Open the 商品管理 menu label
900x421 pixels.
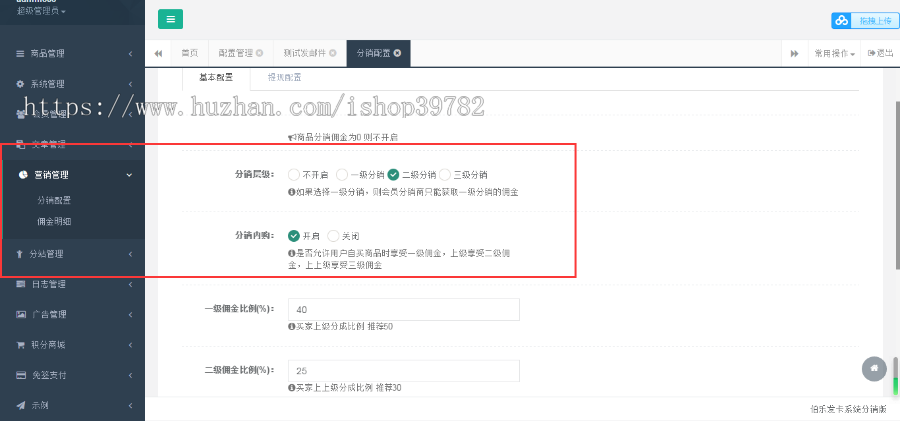point(48,53)
